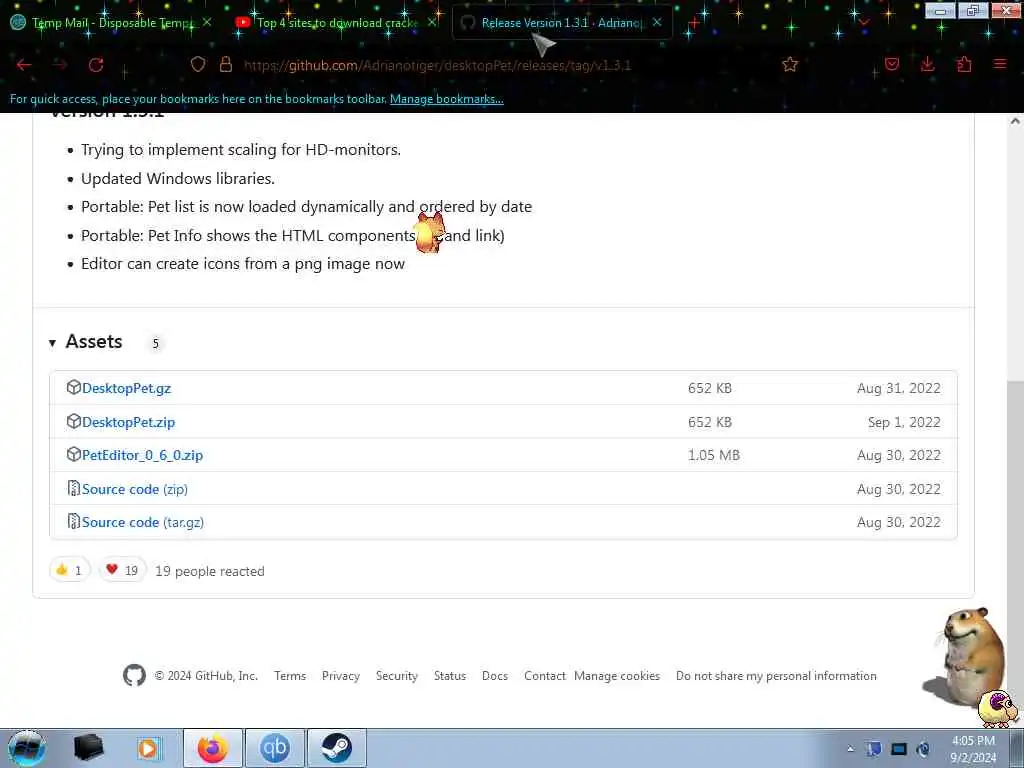Close the YouTube Top 4 sites tab

(432, 22)
